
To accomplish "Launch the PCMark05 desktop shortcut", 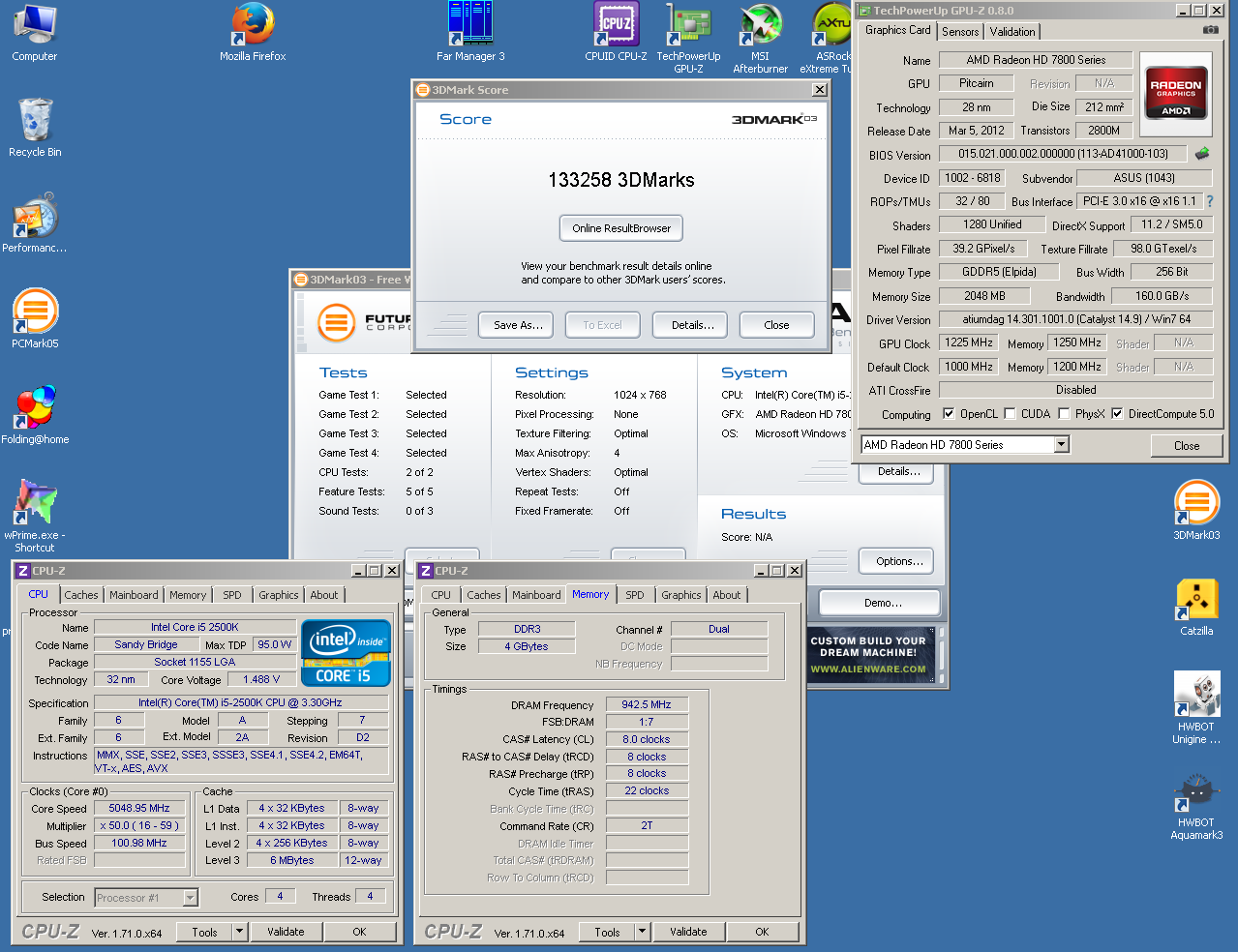I will tap(35, 319).
